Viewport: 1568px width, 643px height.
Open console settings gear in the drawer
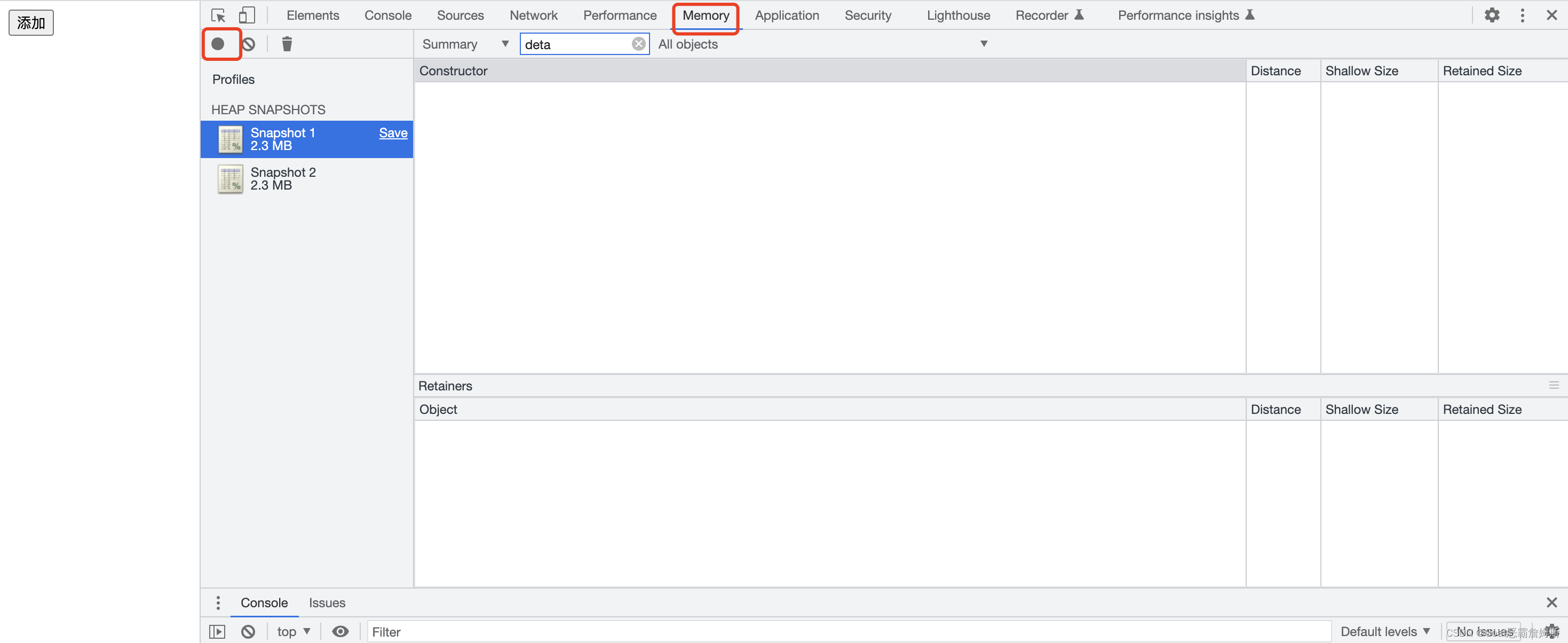point(1551,631)
